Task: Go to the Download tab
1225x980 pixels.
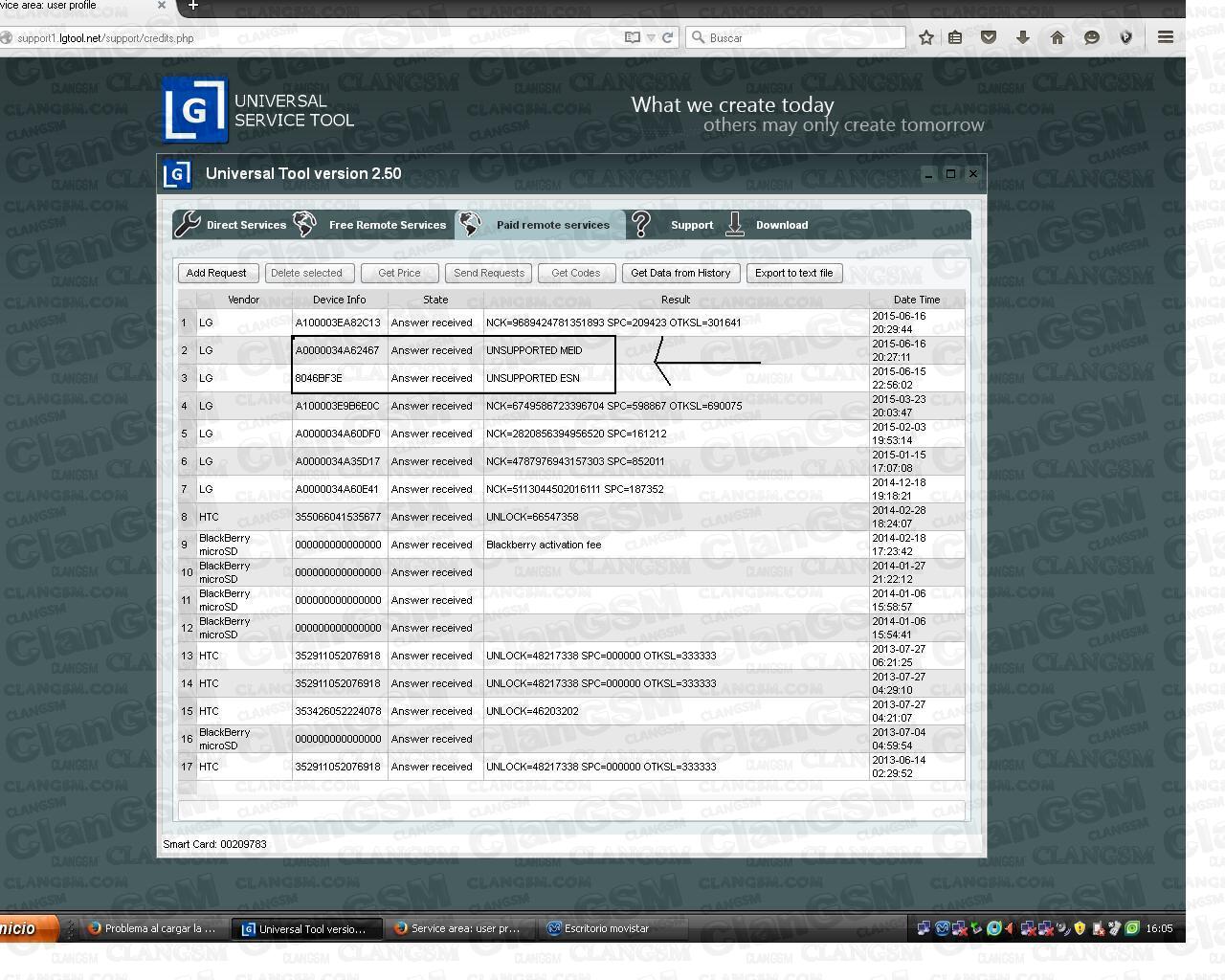Action: 767,225
